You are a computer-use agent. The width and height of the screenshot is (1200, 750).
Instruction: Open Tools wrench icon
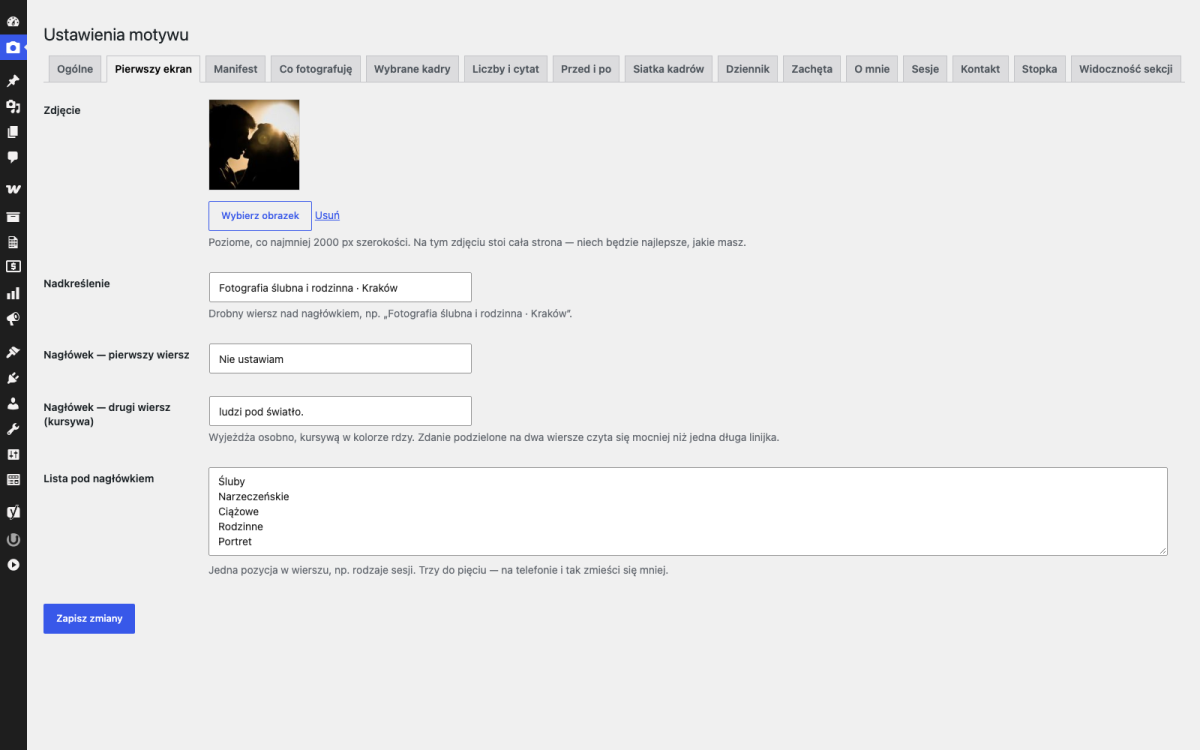tap(13, 429)
